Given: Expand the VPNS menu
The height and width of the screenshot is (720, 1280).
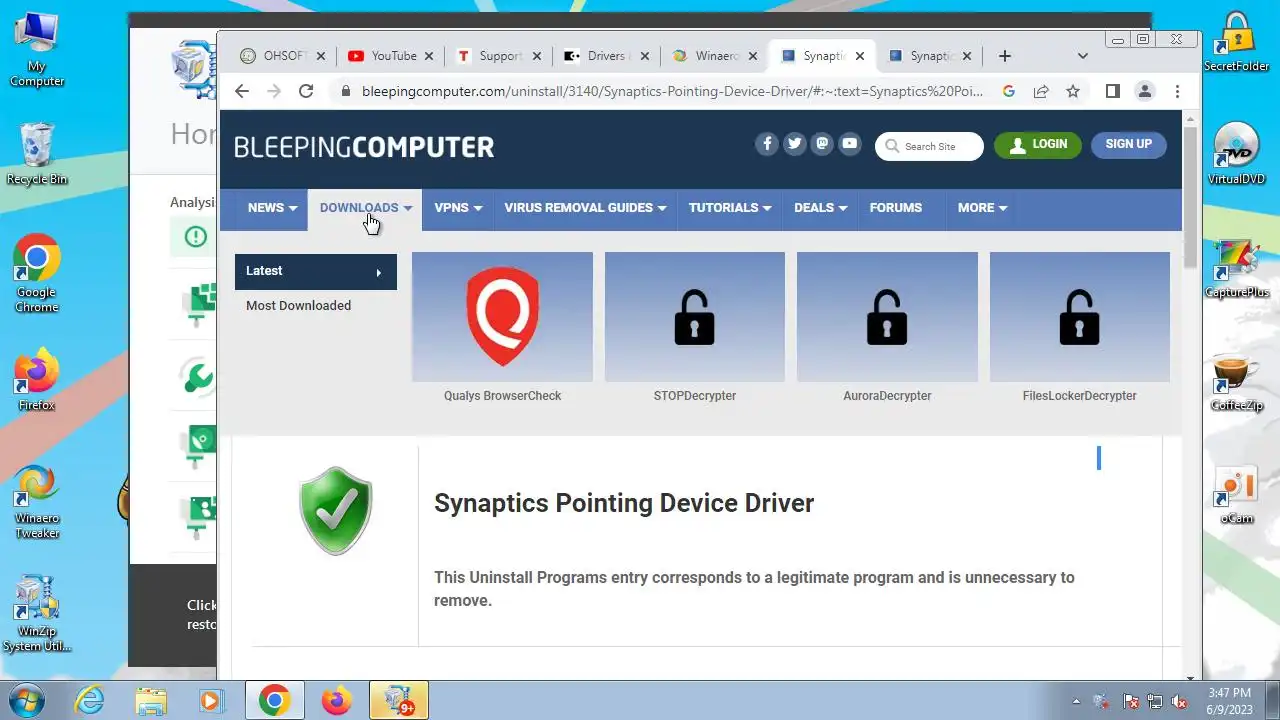Looking at the screenshot, I should pyautogui.click(x=458, y=208).
